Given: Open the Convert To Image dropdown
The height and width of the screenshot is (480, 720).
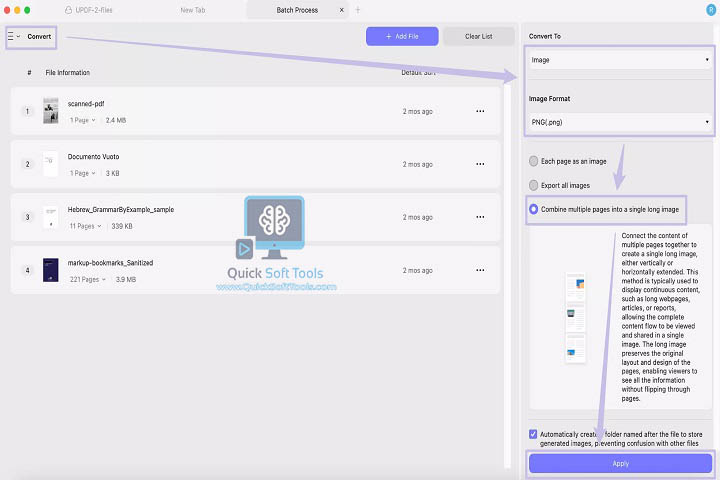Looking at the screenshot, I should [620, 60].
